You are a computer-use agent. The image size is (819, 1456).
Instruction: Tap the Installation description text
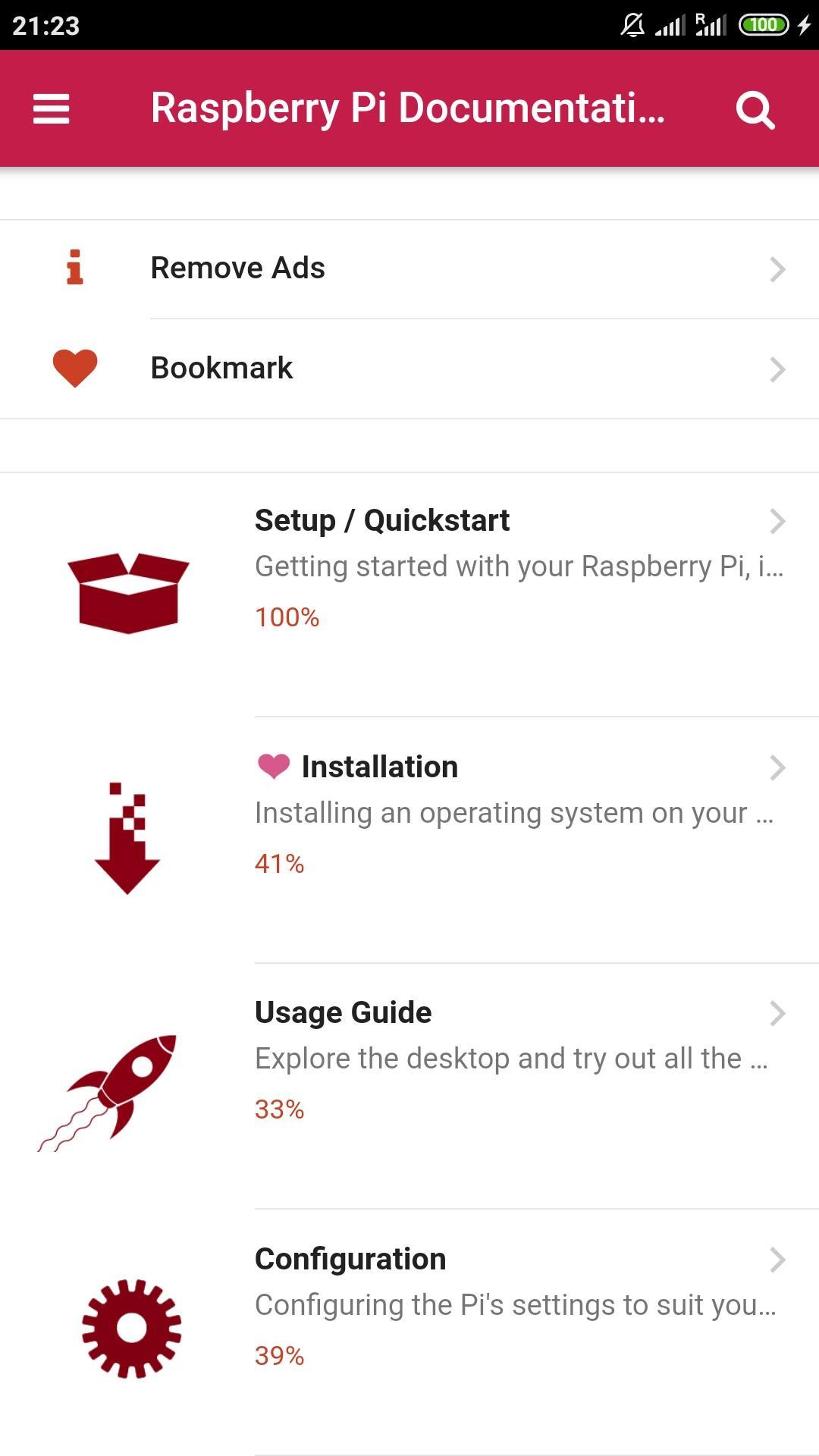(x=514, y=813)
